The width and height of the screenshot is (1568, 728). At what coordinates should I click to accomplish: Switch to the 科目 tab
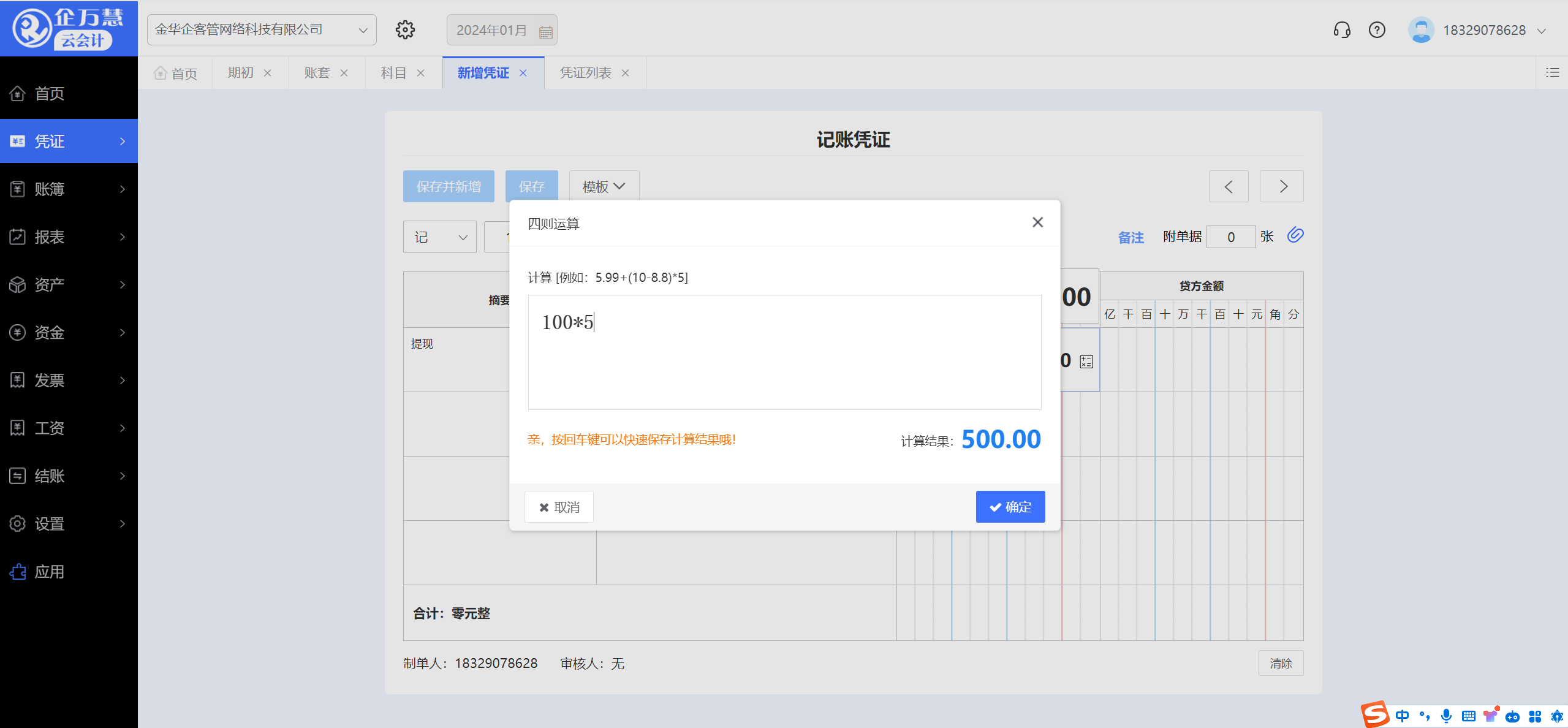pos(393,73)
